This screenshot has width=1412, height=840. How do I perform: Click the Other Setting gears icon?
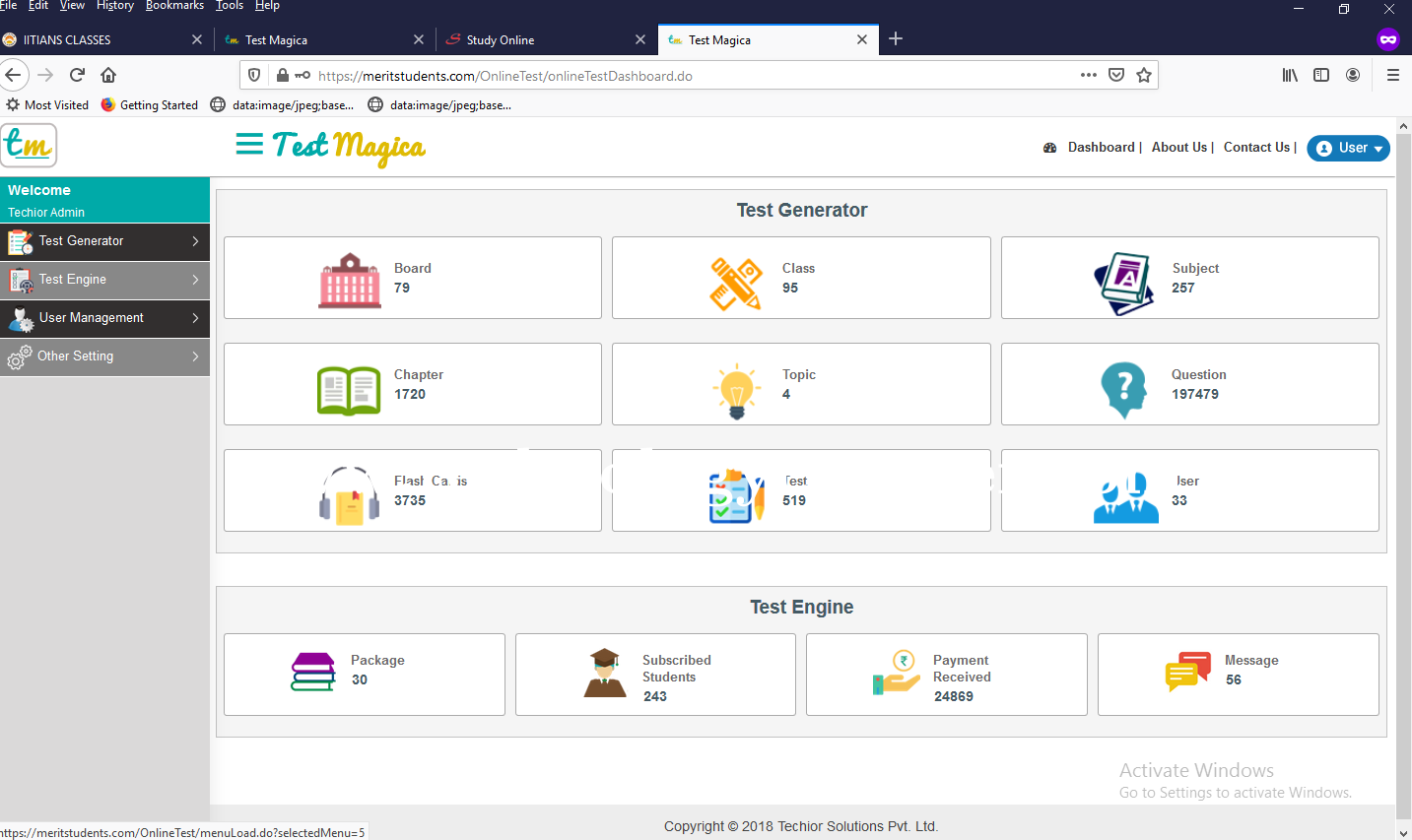19,356
